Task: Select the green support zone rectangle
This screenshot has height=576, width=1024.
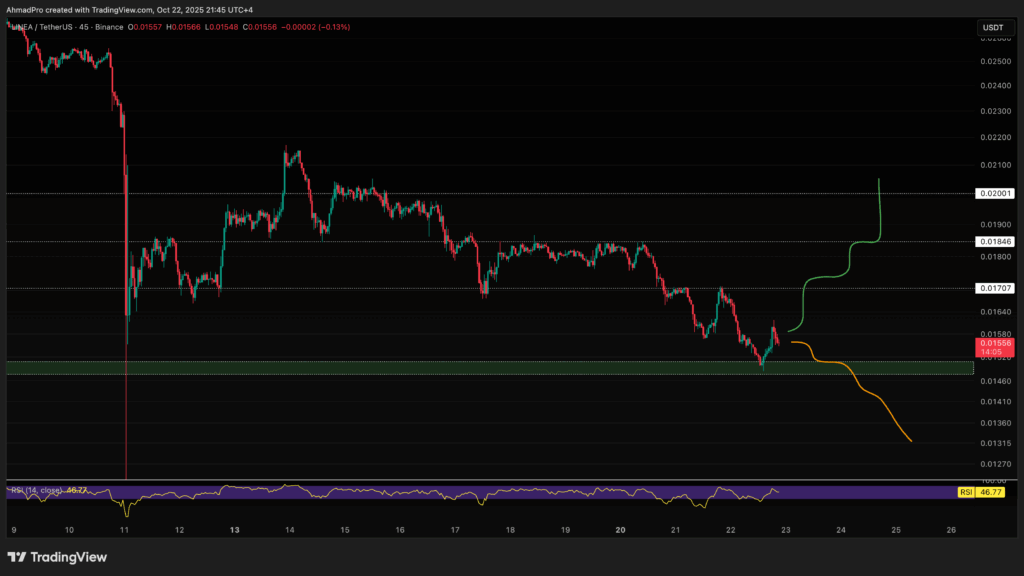Action: pos(490,368)
